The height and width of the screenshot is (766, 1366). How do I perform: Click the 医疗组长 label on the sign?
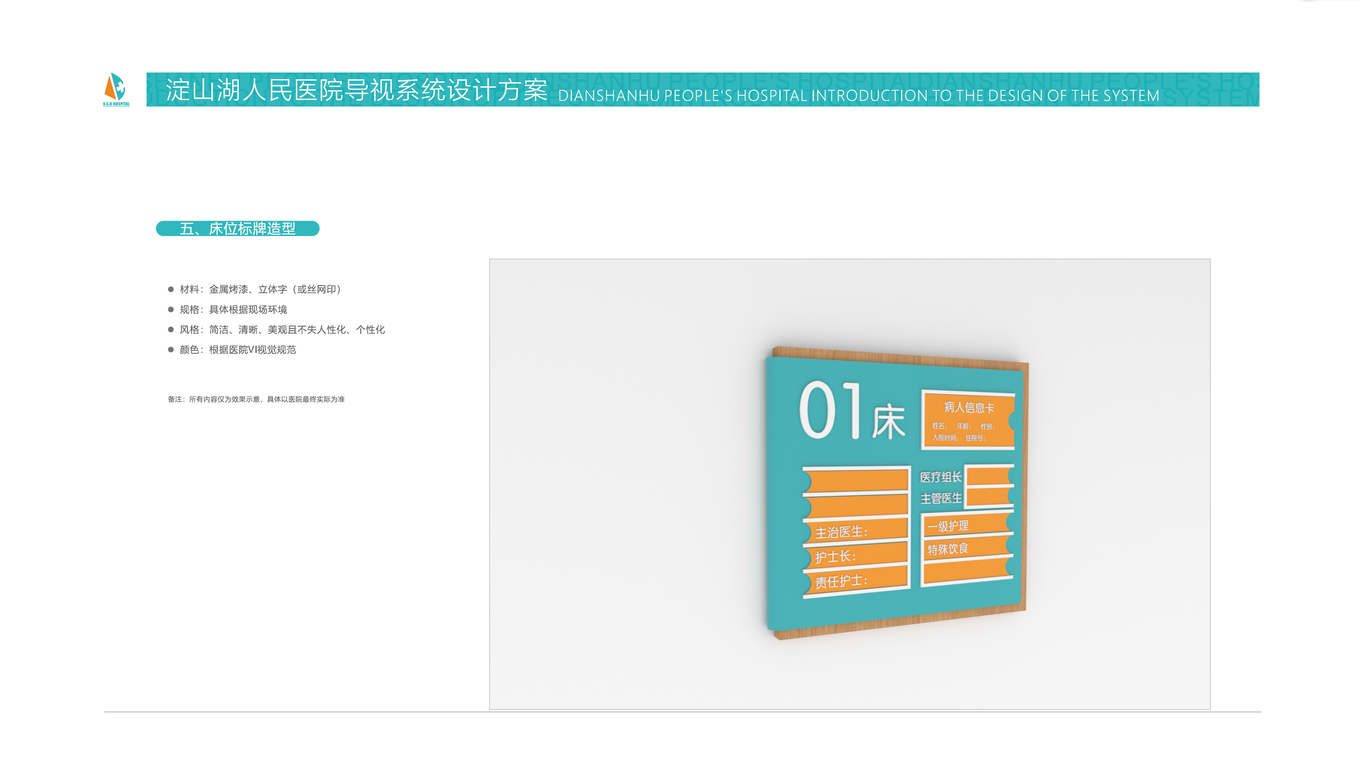pos(940,477)
